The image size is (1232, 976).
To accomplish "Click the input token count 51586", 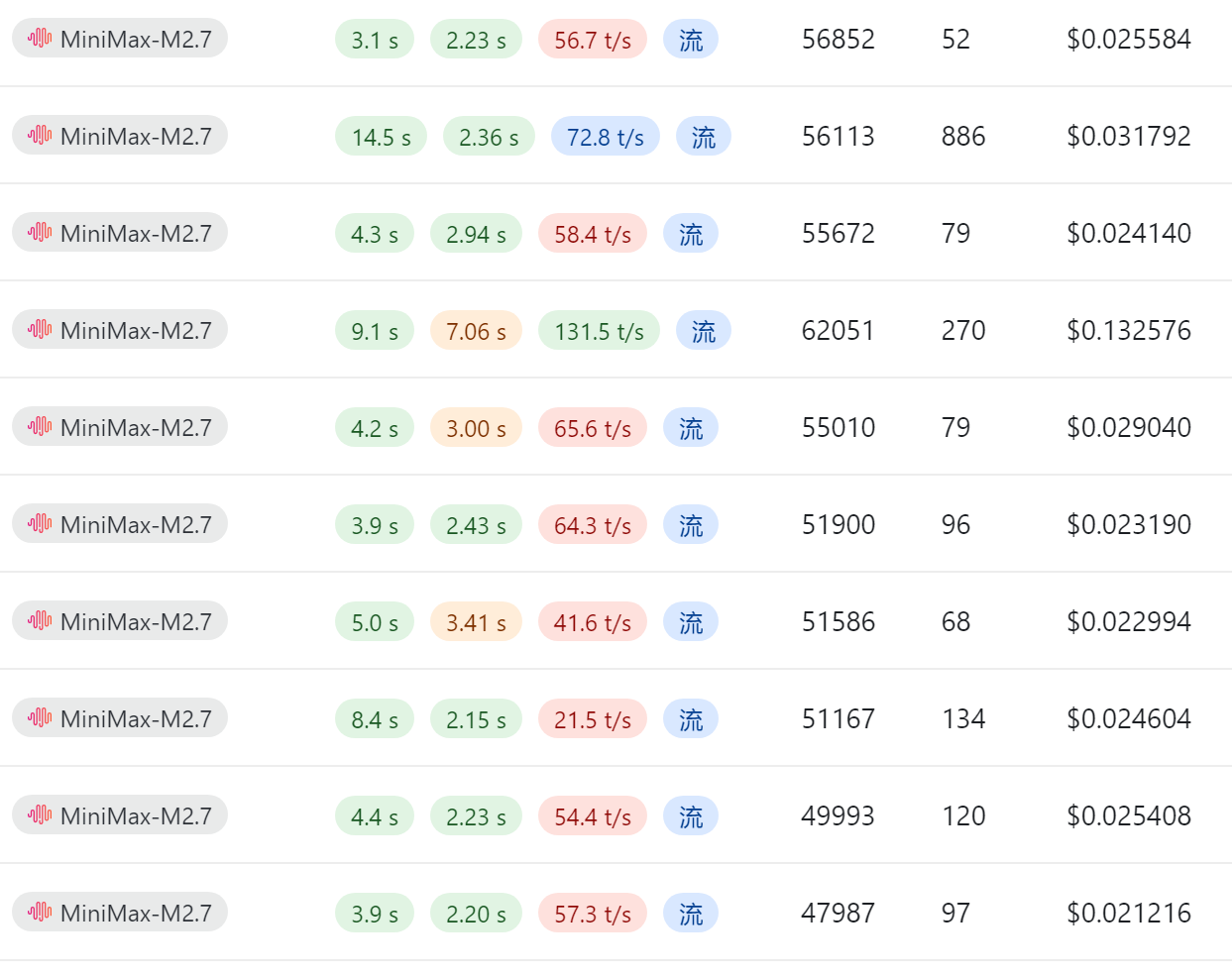I will pos(839,622).
